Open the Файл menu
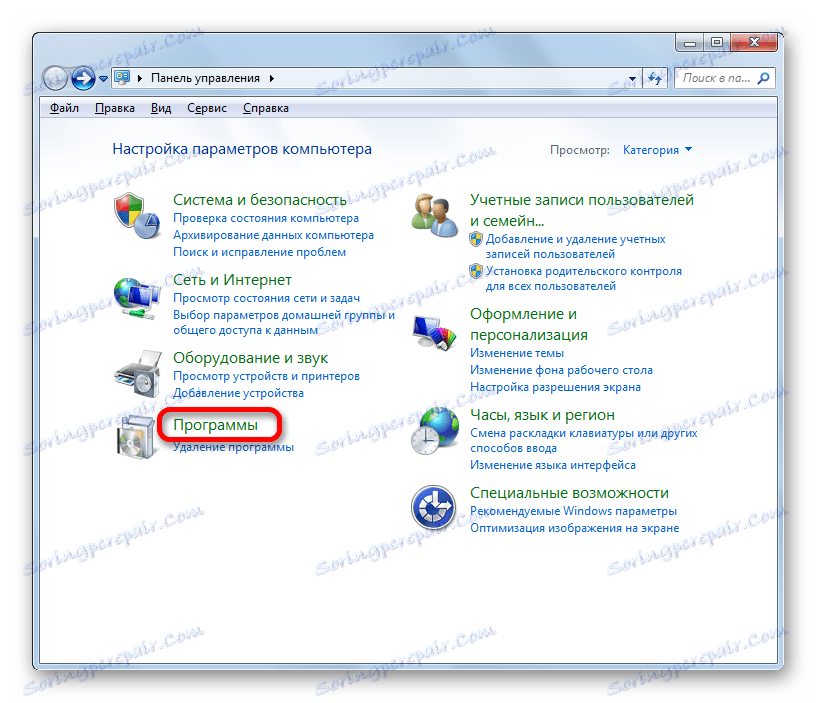This screenshot has width=817, height=703. 64,108
